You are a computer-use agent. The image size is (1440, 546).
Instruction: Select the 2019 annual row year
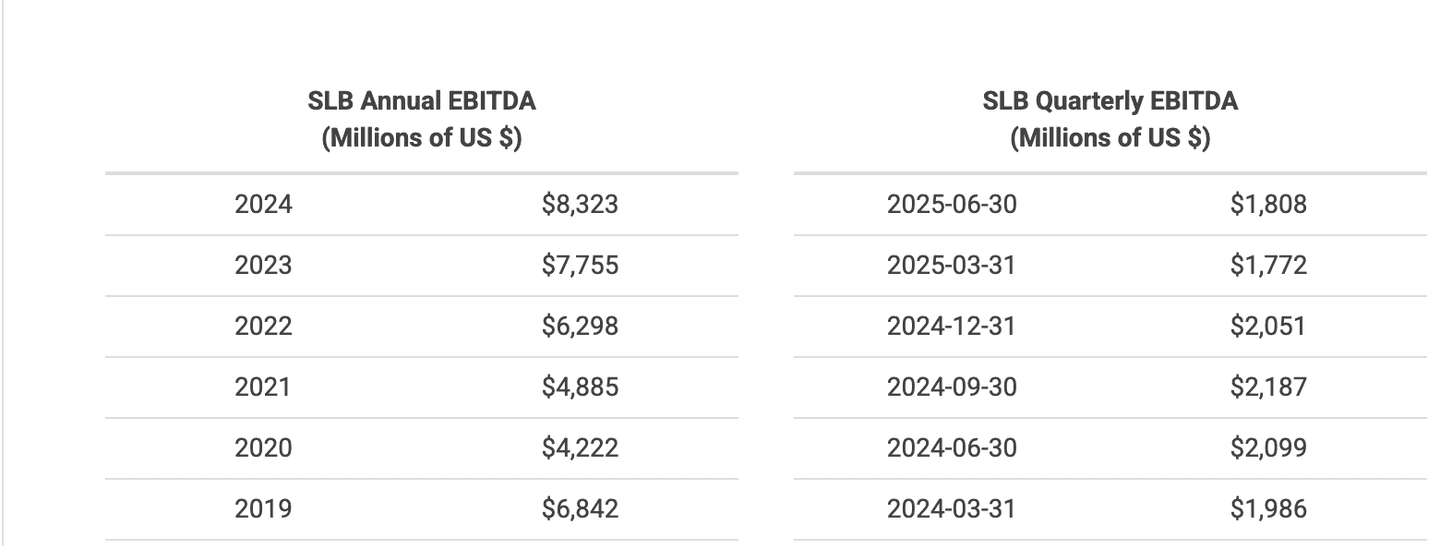[264, 509]
